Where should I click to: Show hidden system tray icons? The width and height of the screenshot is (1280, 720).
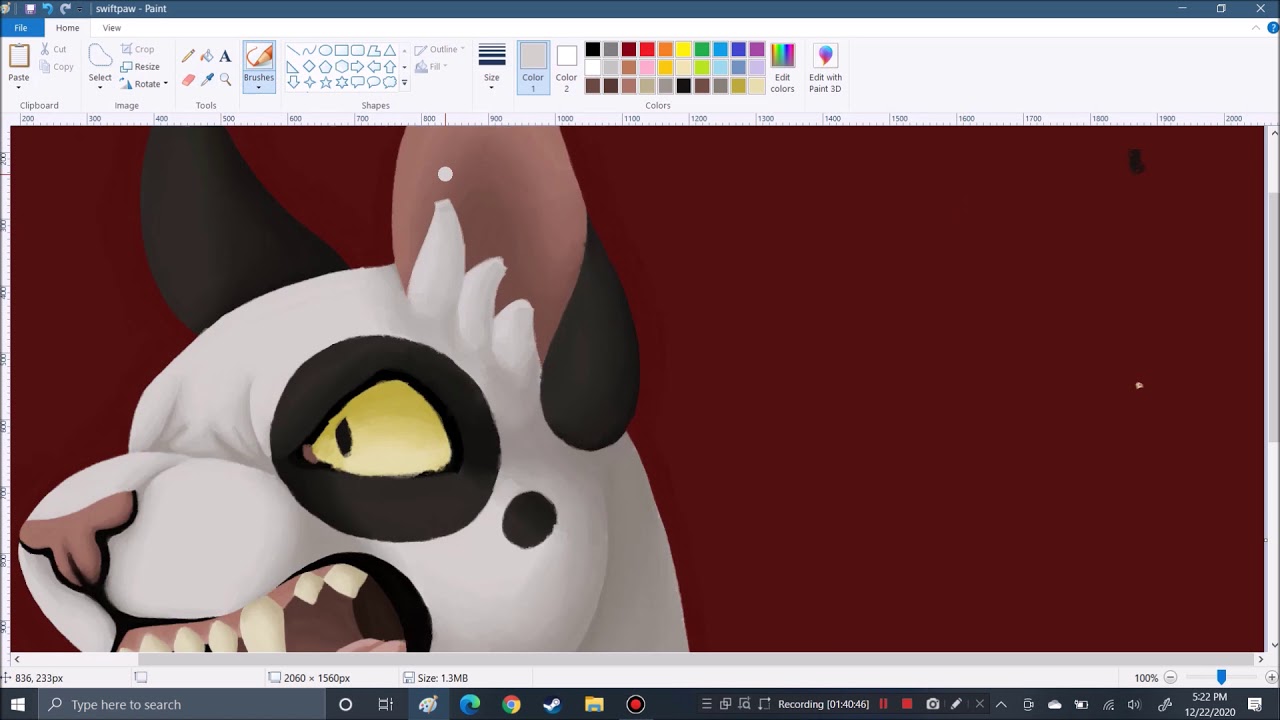click(1001, 704)
